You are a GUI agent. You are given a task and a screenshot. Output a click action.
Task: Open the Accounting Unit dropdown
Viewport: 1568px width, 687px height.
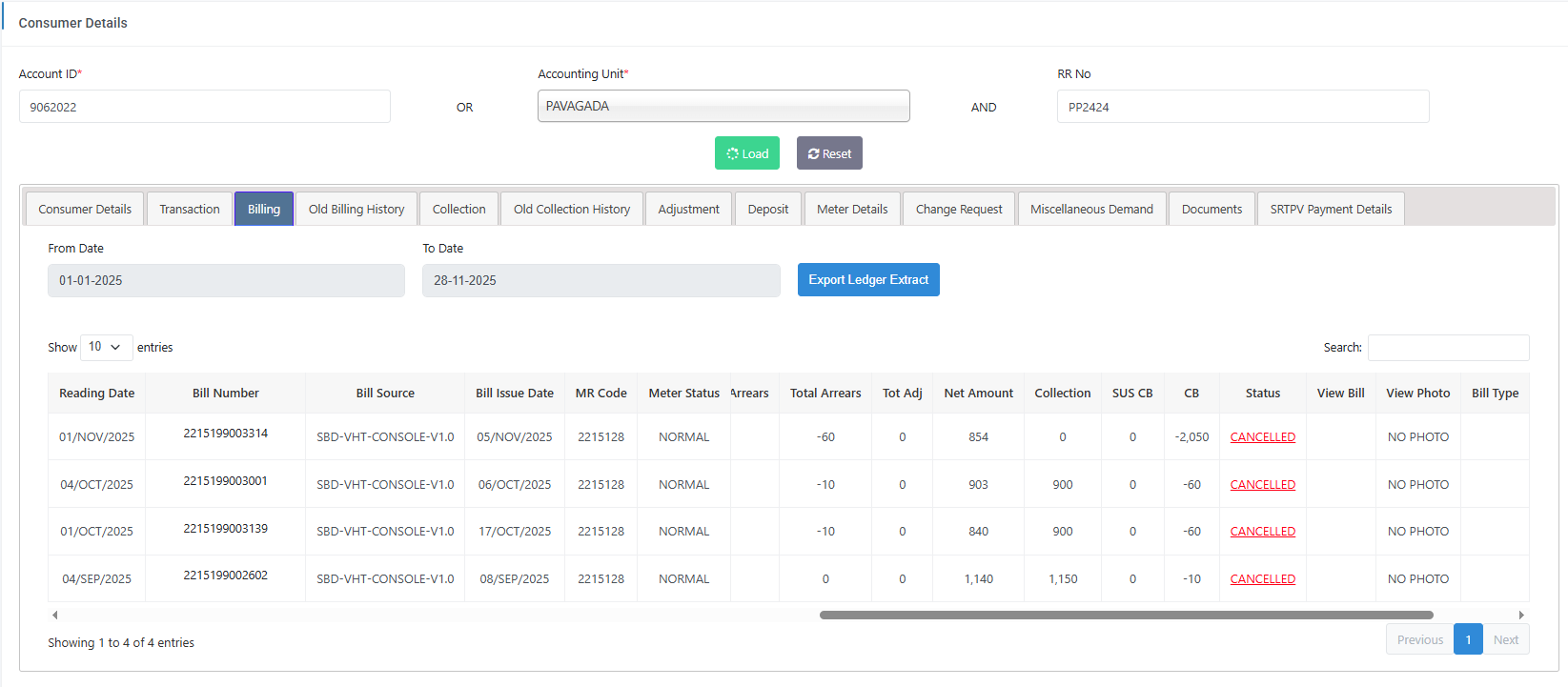pos(723,107)
